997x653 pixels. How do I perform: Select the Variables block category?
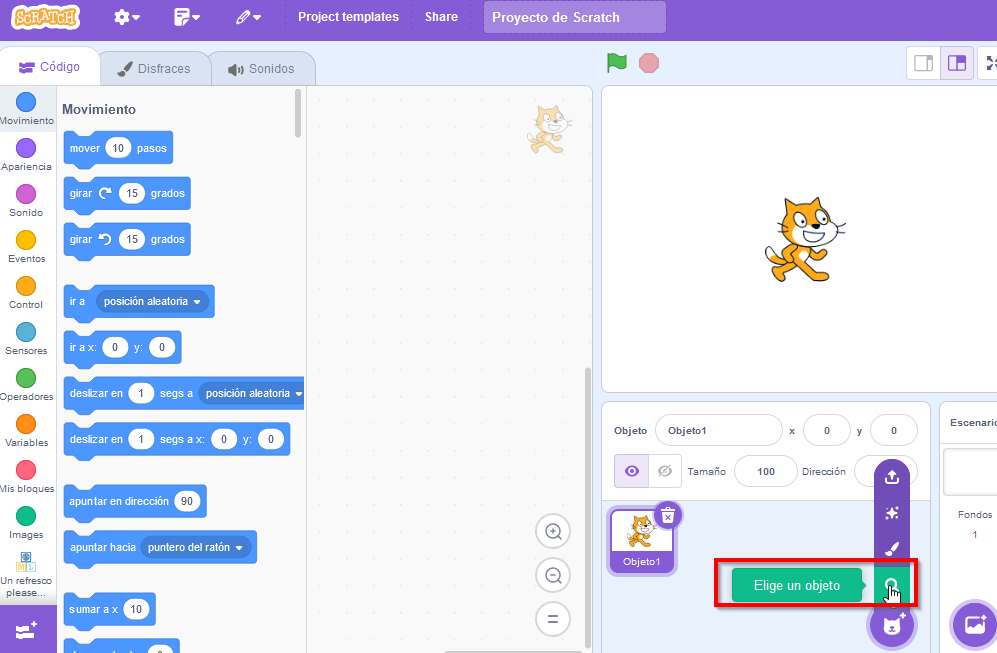(x=26, y=431)
